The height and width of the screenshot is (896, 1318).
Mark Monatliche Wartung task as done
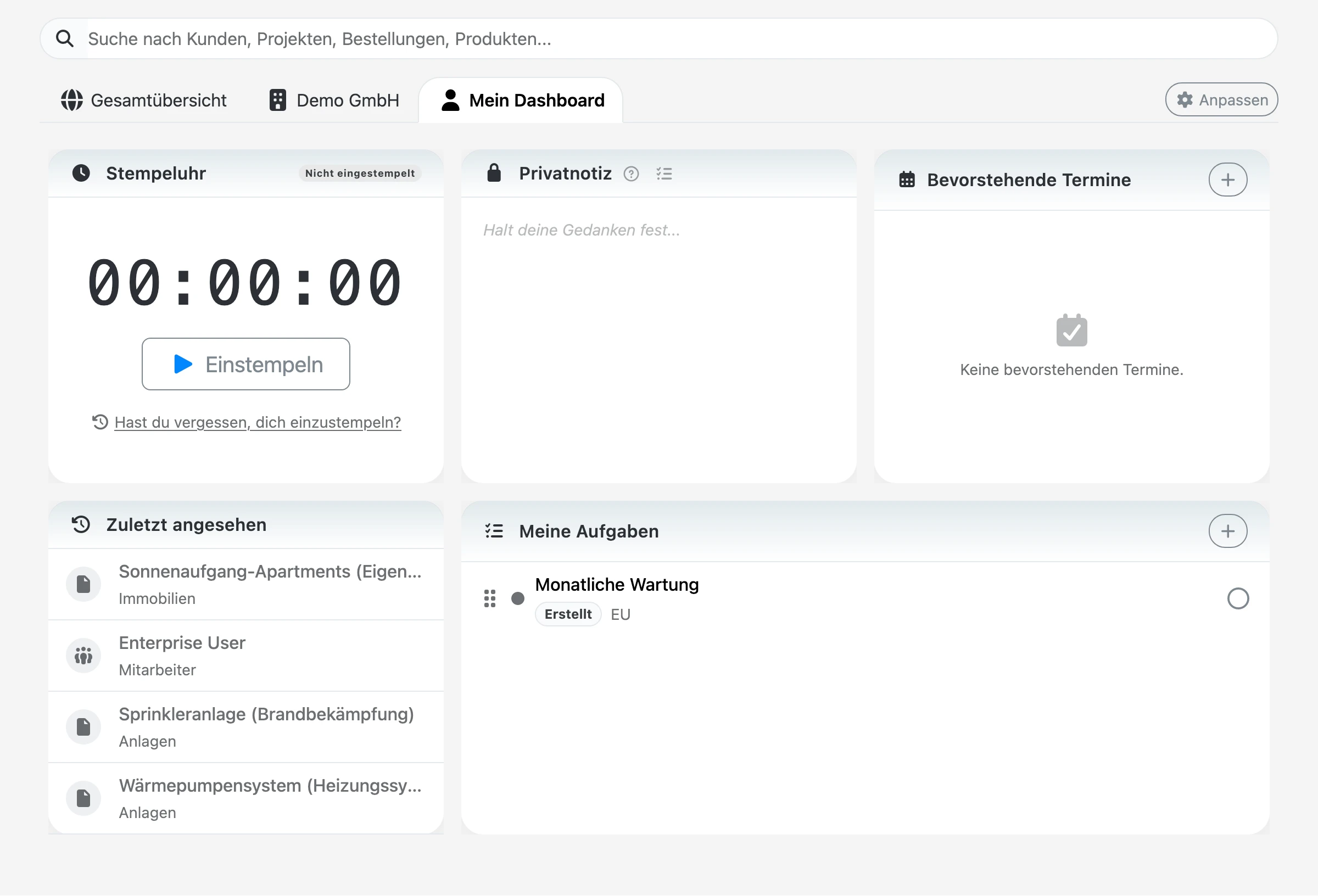pos(1238,599)
